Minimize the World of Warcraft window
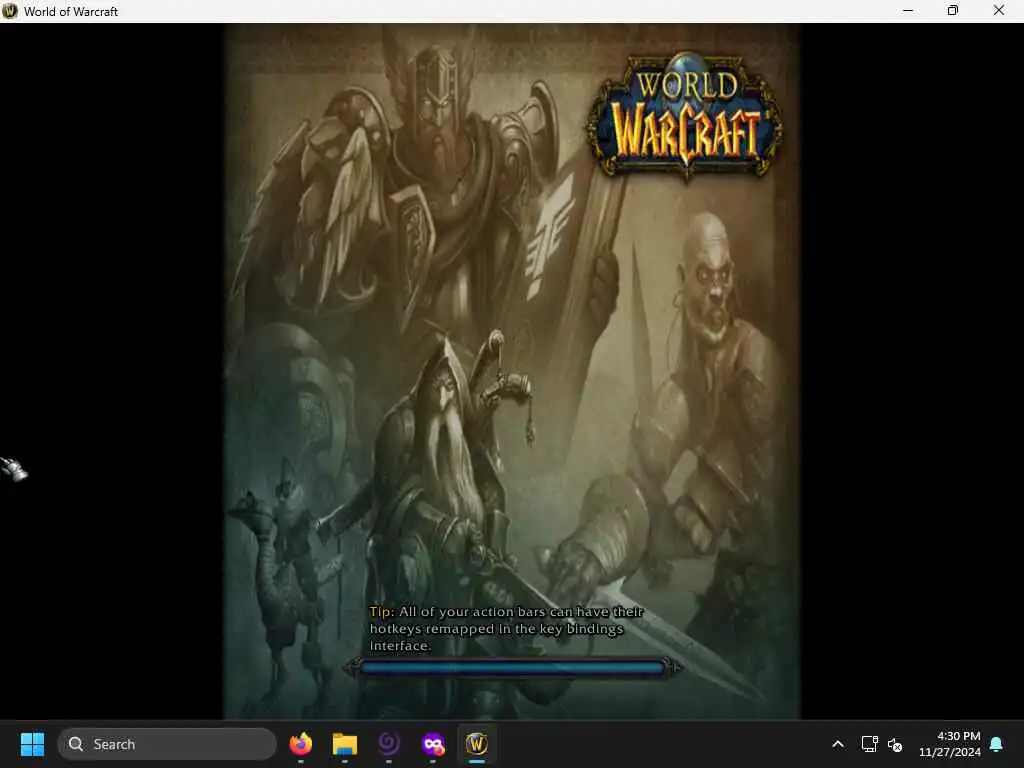The width and height of the screenshot is (1024, 768). (908, 11)
